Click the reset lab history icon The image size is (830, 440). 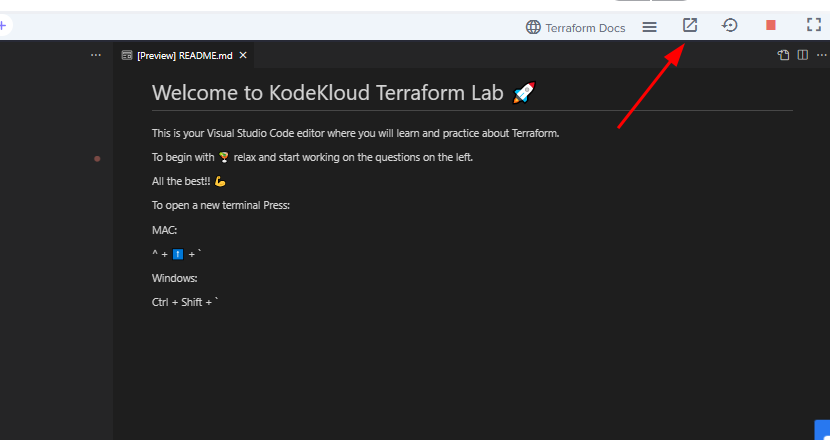(730, 26)
